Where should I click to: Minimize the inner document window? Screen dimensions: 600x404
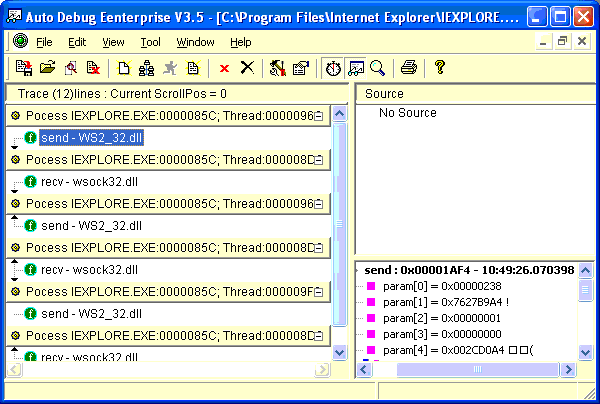click(x=543, y=41)
